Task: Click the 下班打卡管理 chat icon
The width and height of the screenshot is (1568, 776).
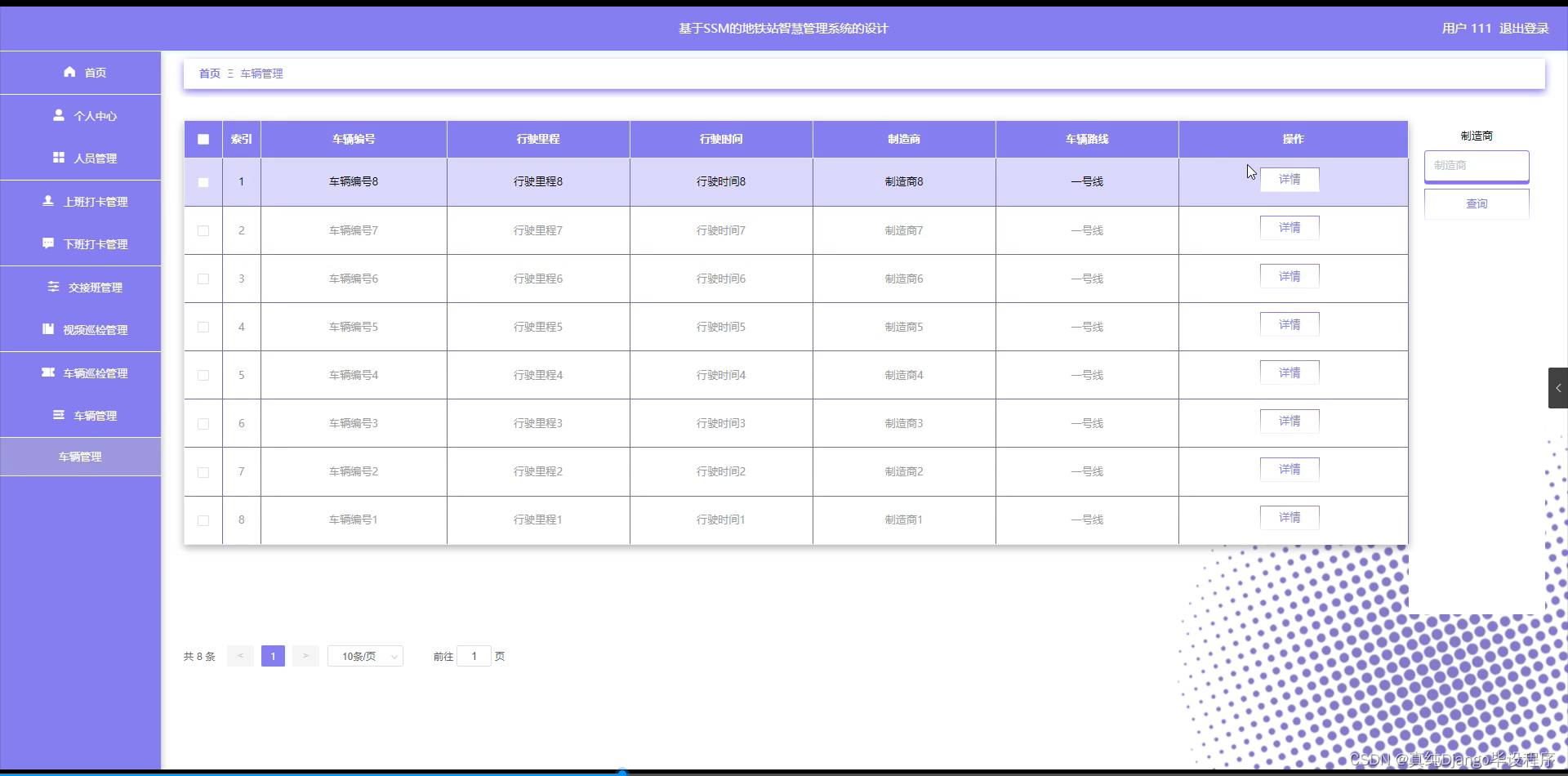Action: [x=48, y=243]
